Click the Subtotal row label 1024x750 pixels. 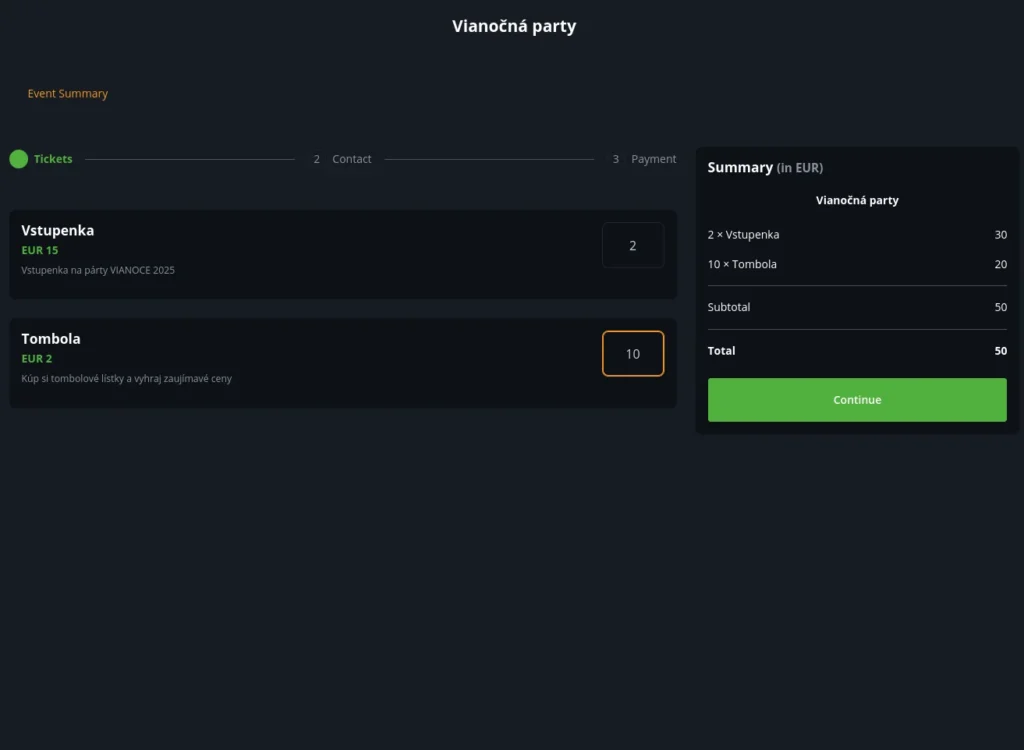(729, 307)
